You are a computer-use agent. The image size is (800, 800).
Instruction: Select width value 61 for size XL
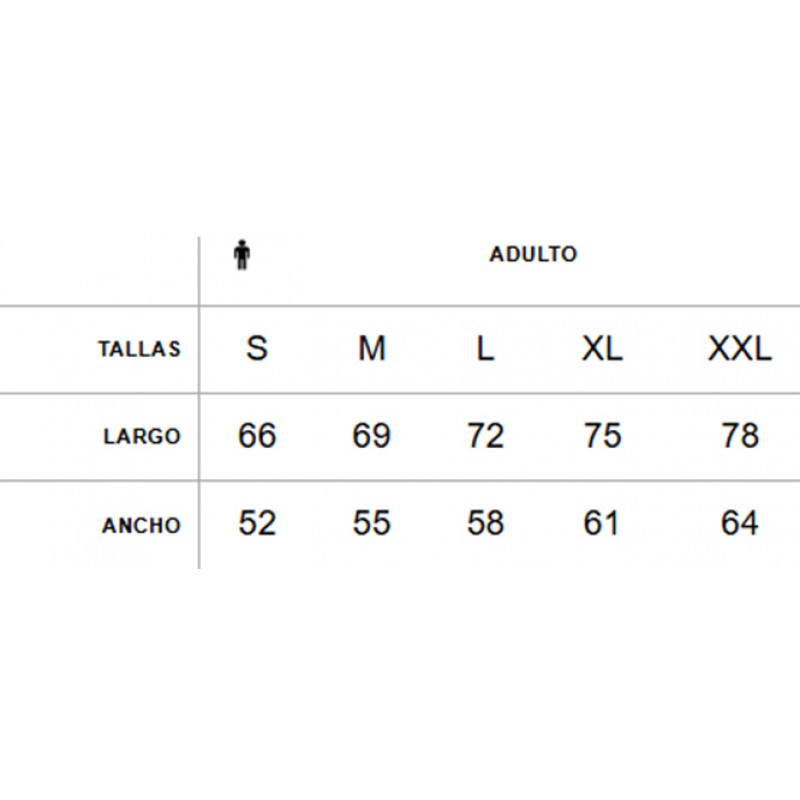coord(601,522)
